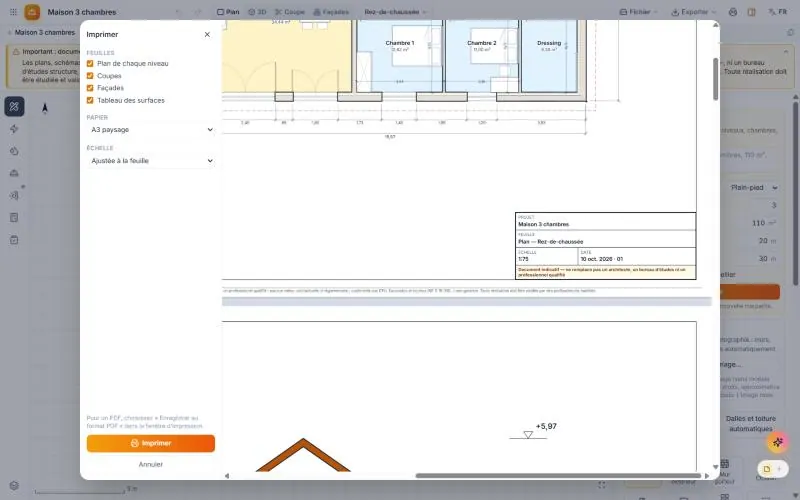The height and width of the screenshot is (500, 800).
Task: Click the vertical scrollbar of the print preview
Action: pyautogui.click(x=715, y=79)
